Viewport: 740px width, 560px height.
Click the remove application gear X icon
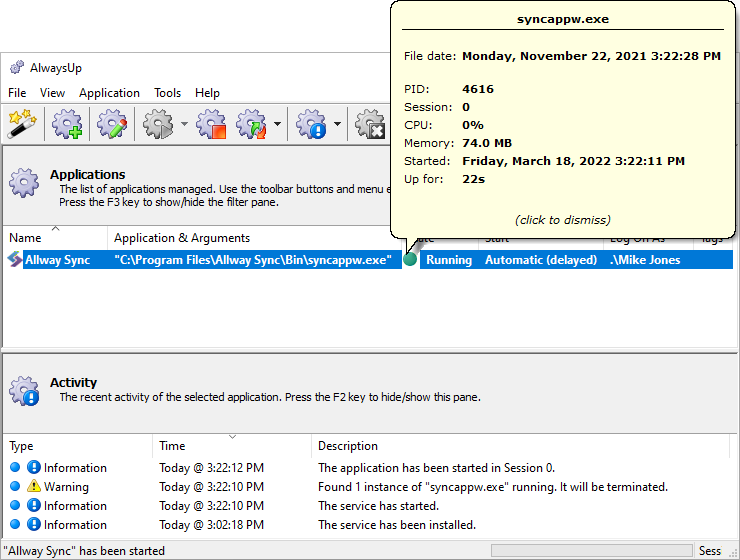coord(370,124)
